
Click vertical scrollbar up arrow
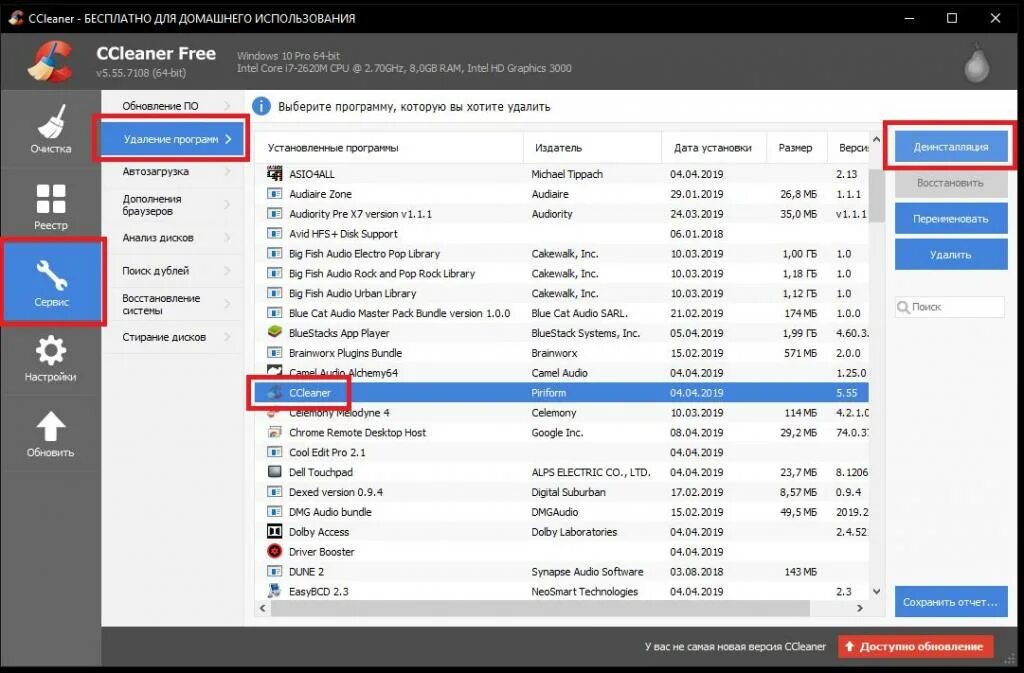coord(876,140)
